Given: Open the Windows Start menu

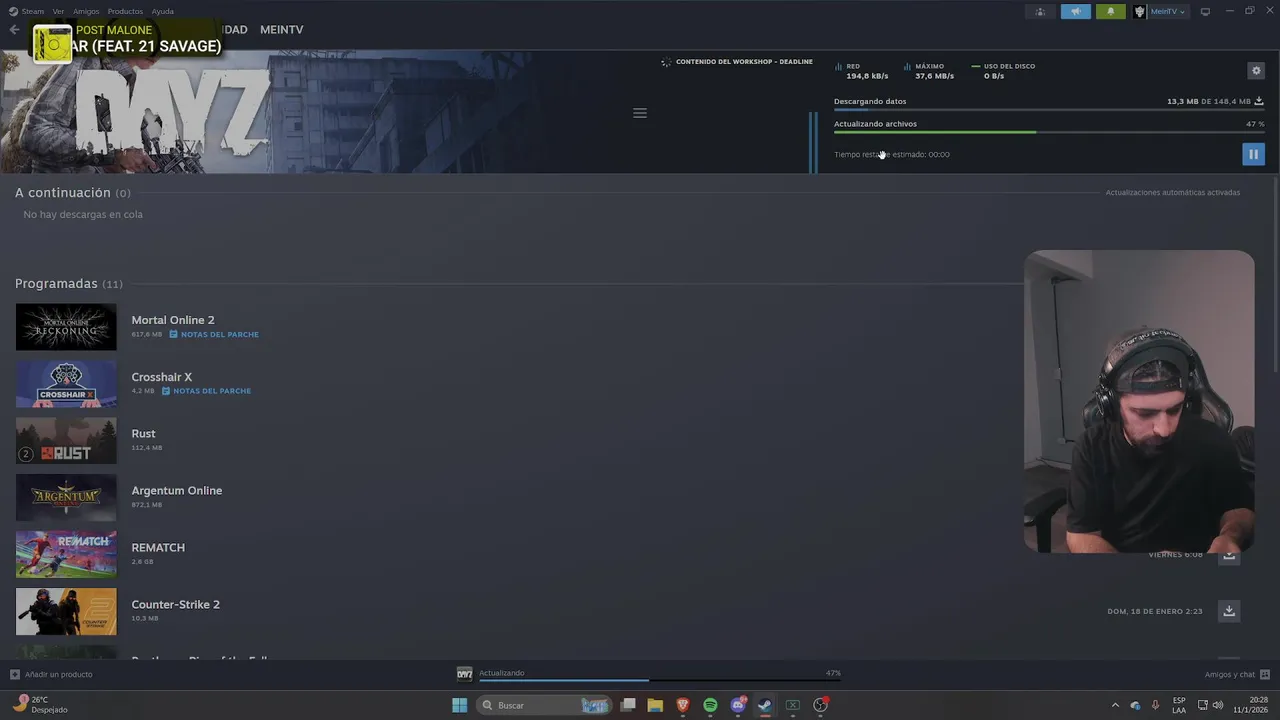Looking at the screenshot, I should [x=460, y=705].
